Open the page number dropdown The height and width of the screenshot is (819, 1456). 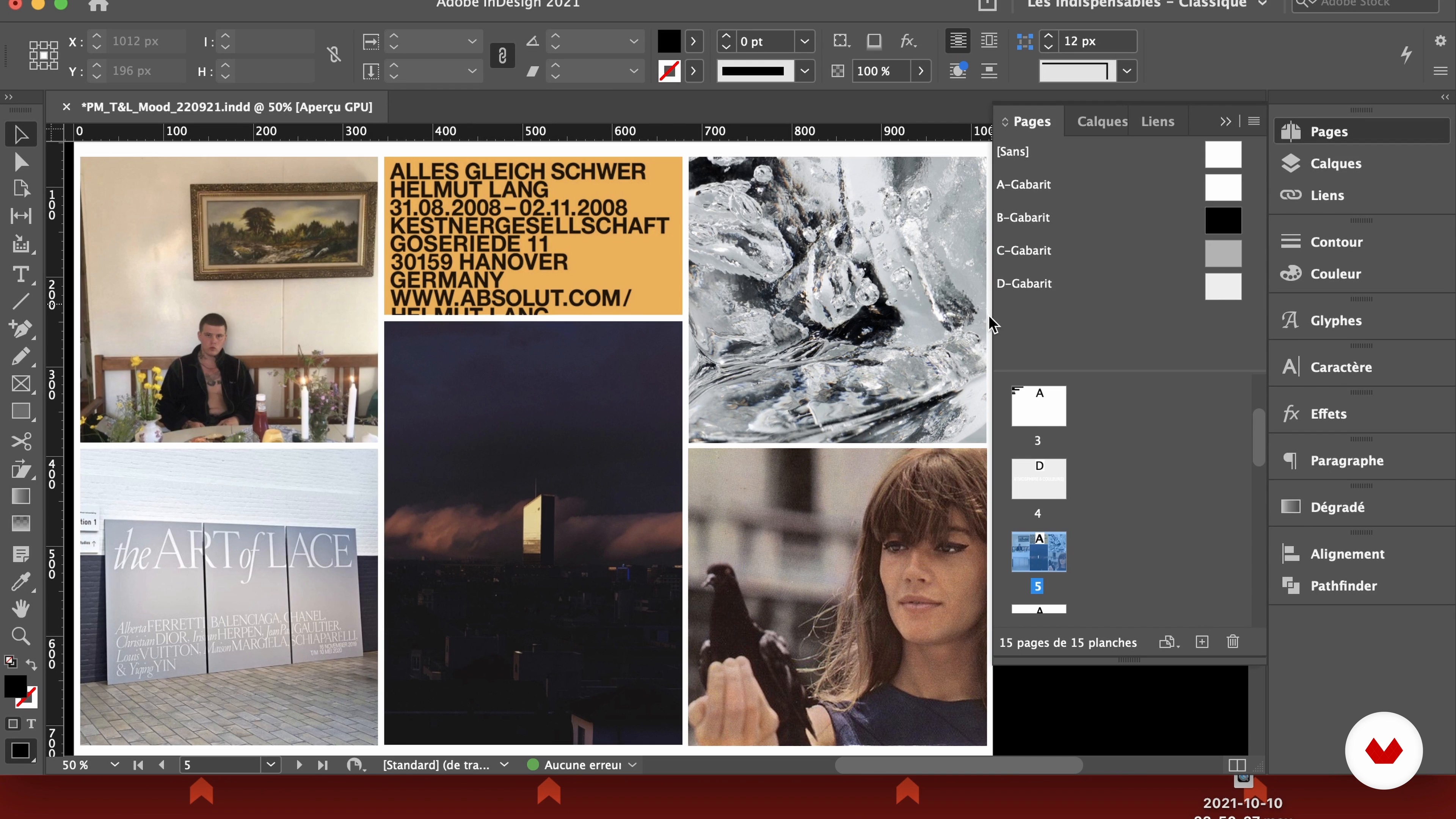click(271, 765)
